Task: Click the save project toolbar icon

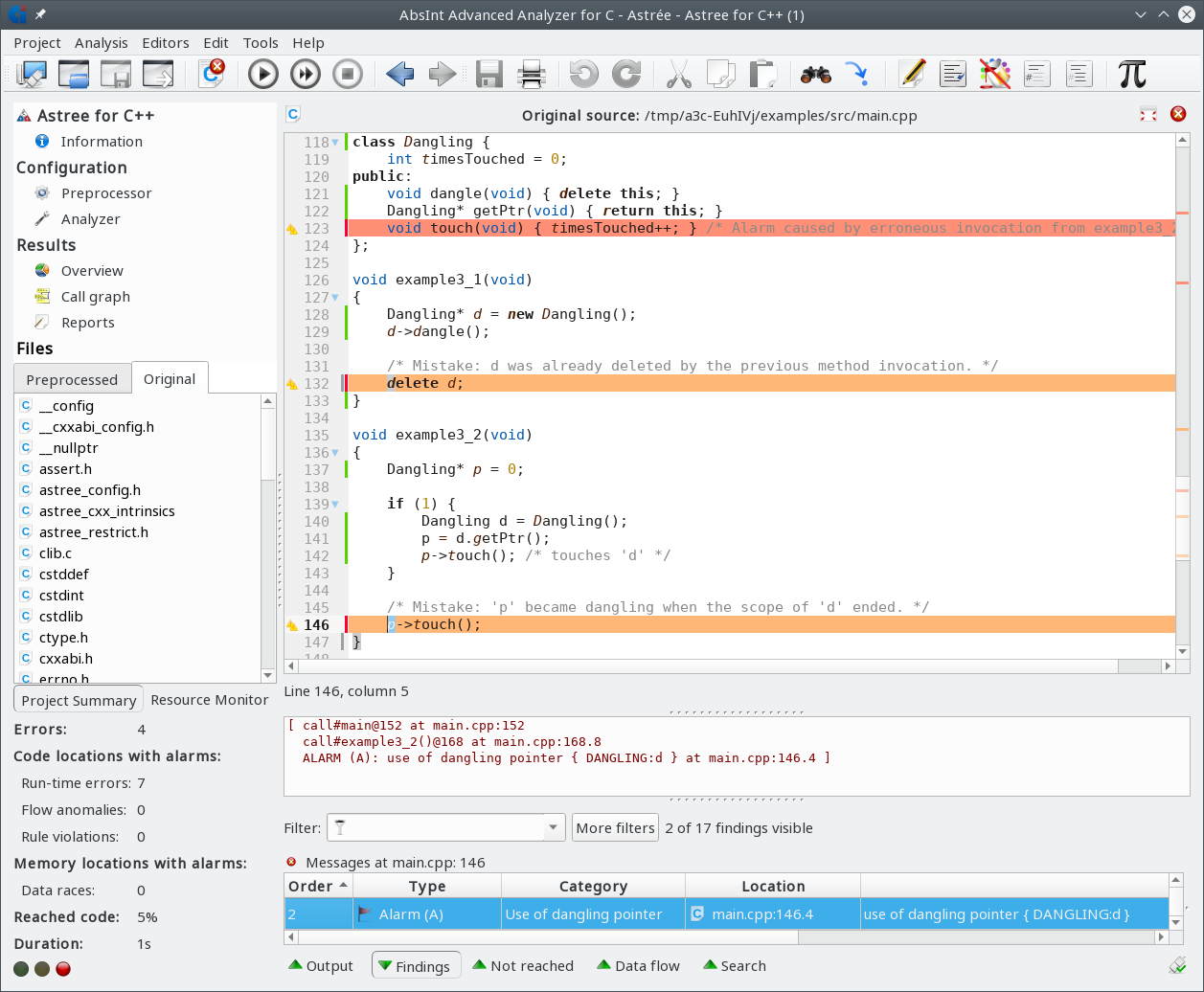Action: 116,74
